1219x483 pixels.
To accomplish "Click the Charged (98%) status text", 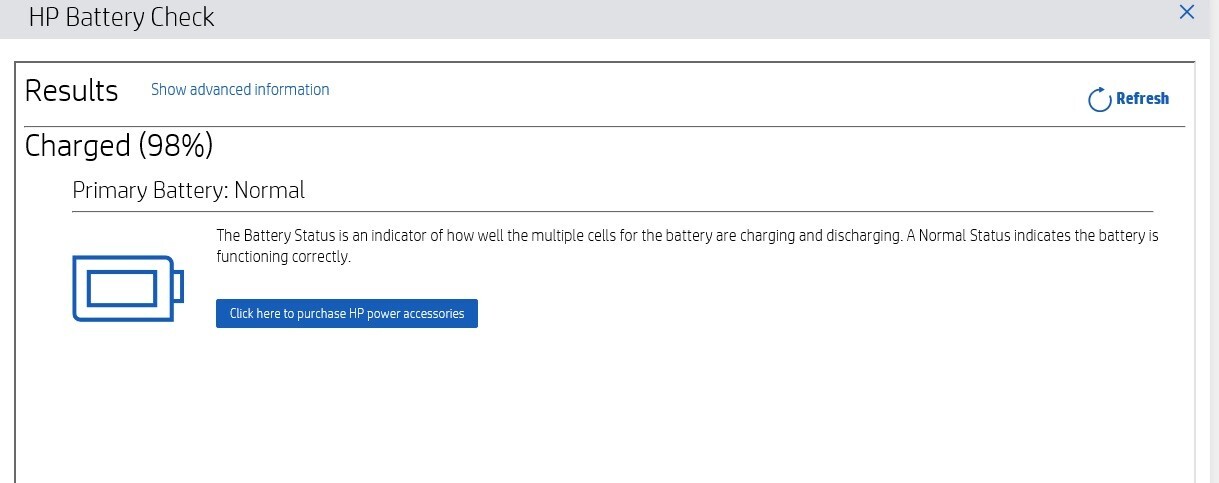I will point(119,146).
